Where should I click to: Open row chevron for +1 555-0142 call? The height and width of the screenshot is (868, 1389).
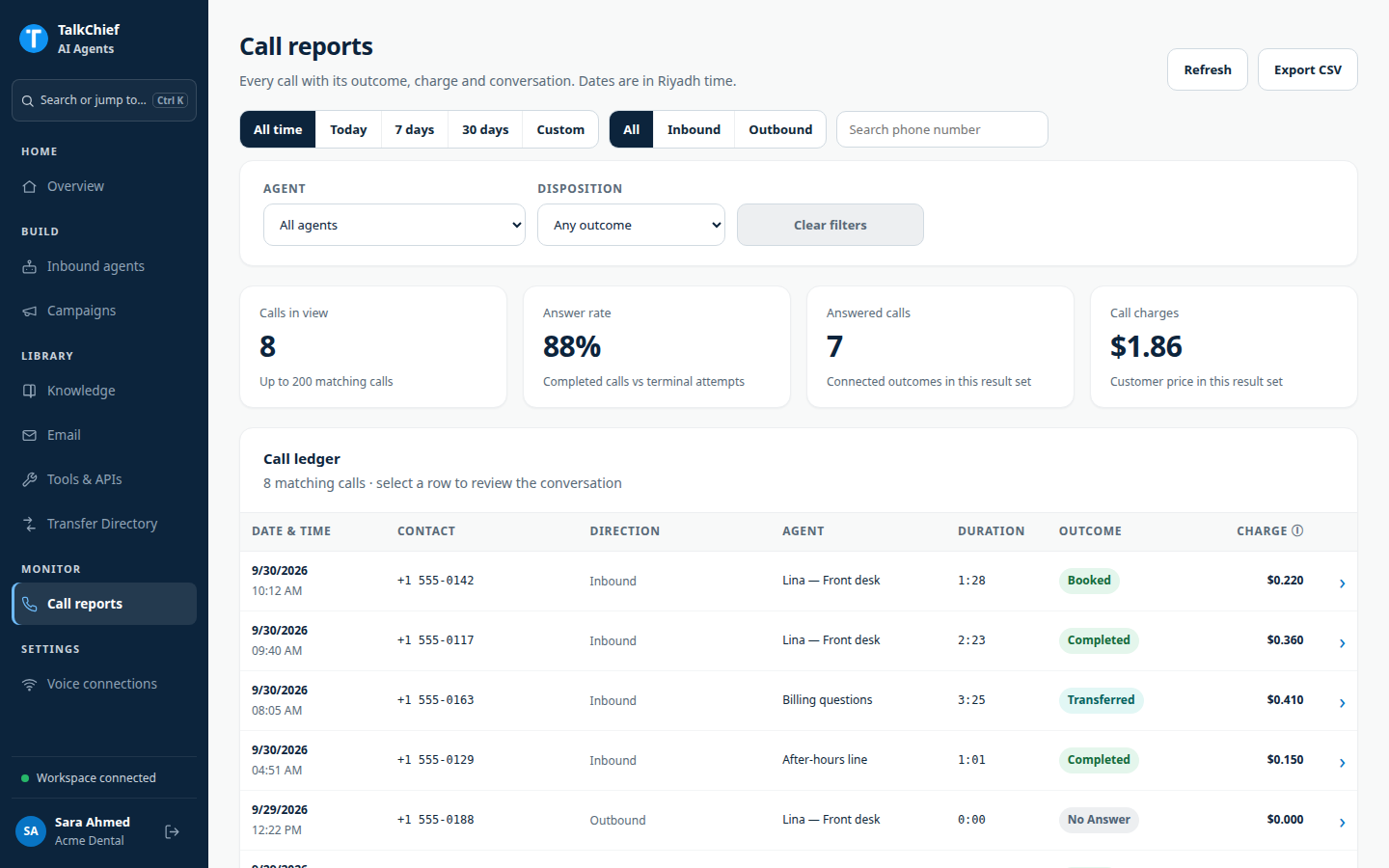tap(1342, 583)
